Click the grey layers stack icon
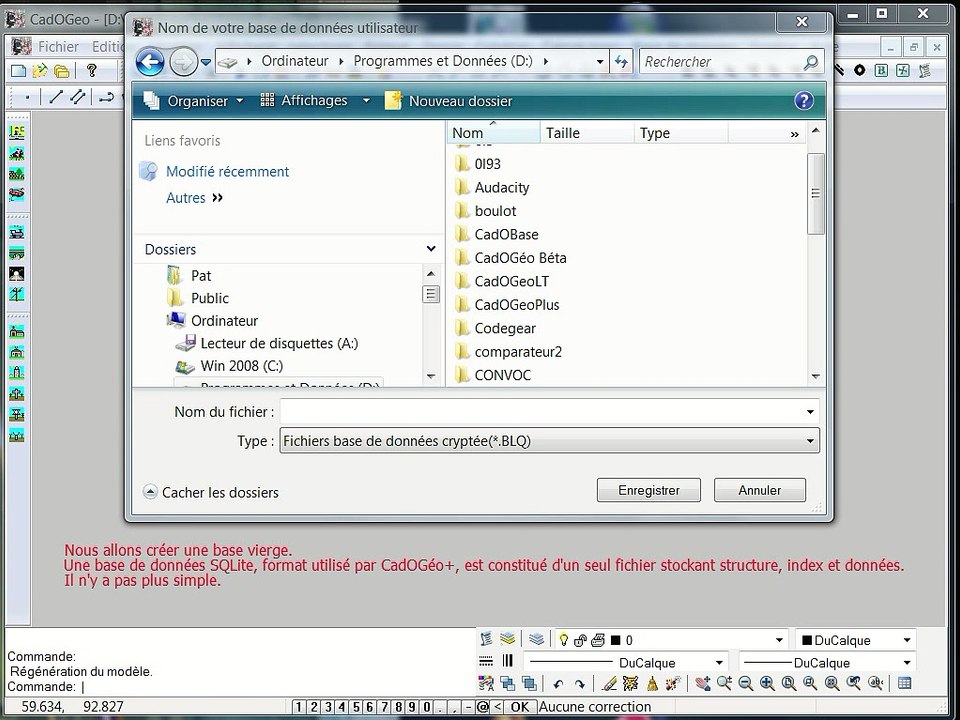960x720 pixels. tap(536, 639)
